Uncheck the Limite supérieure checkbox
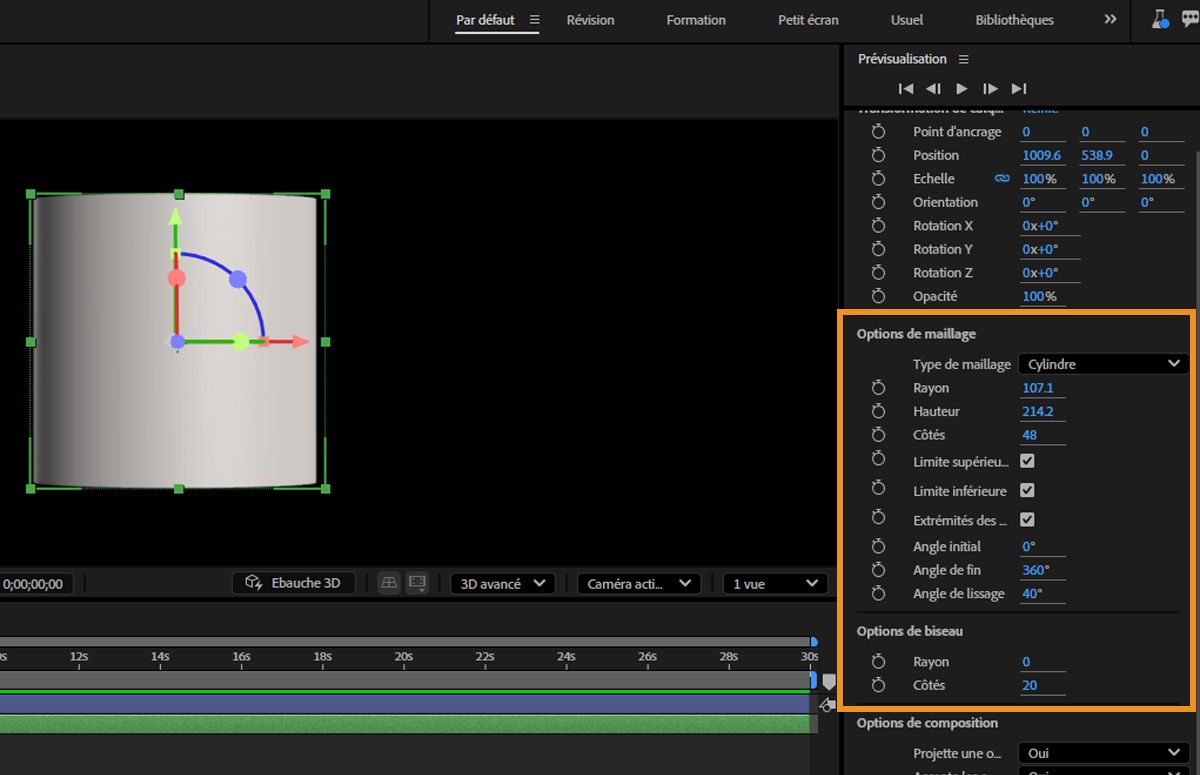1200x775 pixels. [x=1027, y=461]
